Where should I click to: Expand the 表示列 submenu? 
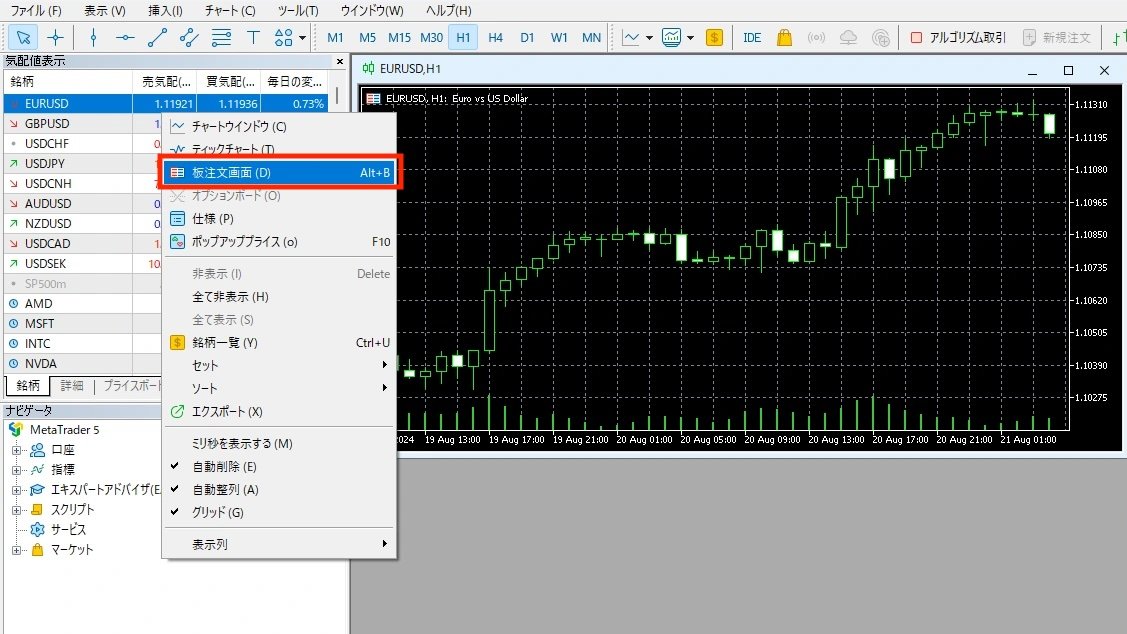click(x=280, y=544)
